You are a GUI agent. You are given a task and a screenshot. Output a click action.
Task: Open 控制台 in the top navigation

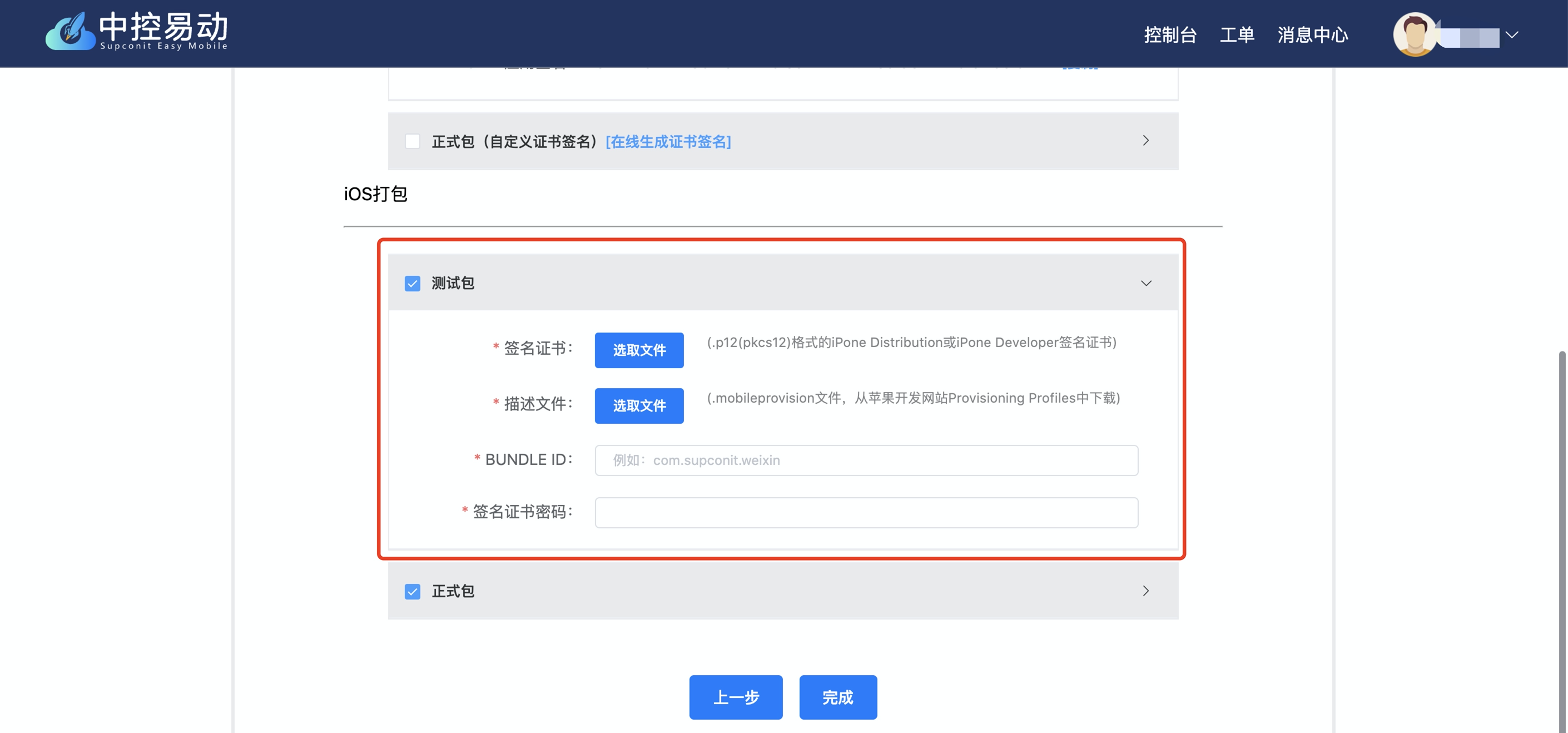[1170, 34]
